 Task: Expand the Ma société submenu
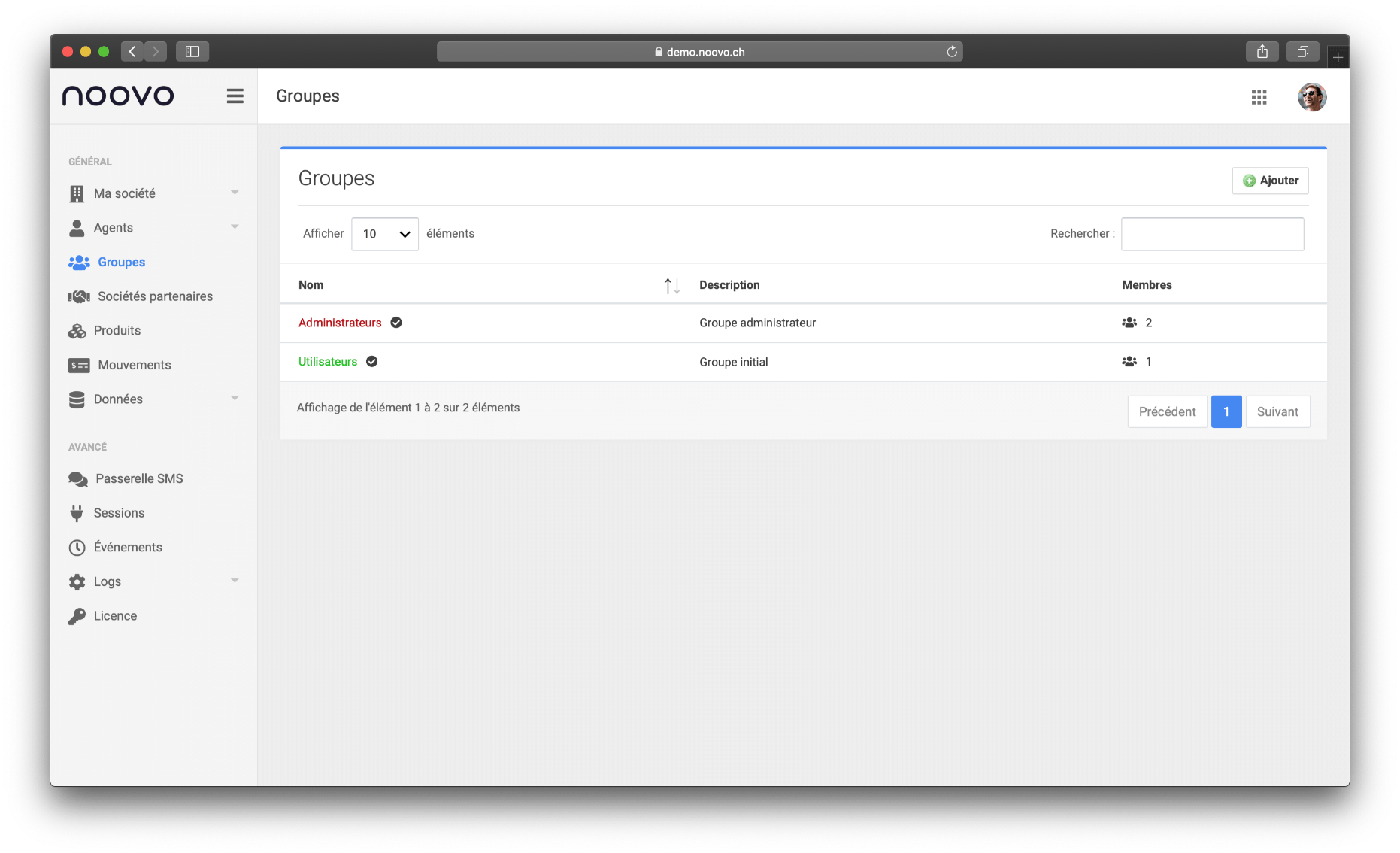[235, 193]
